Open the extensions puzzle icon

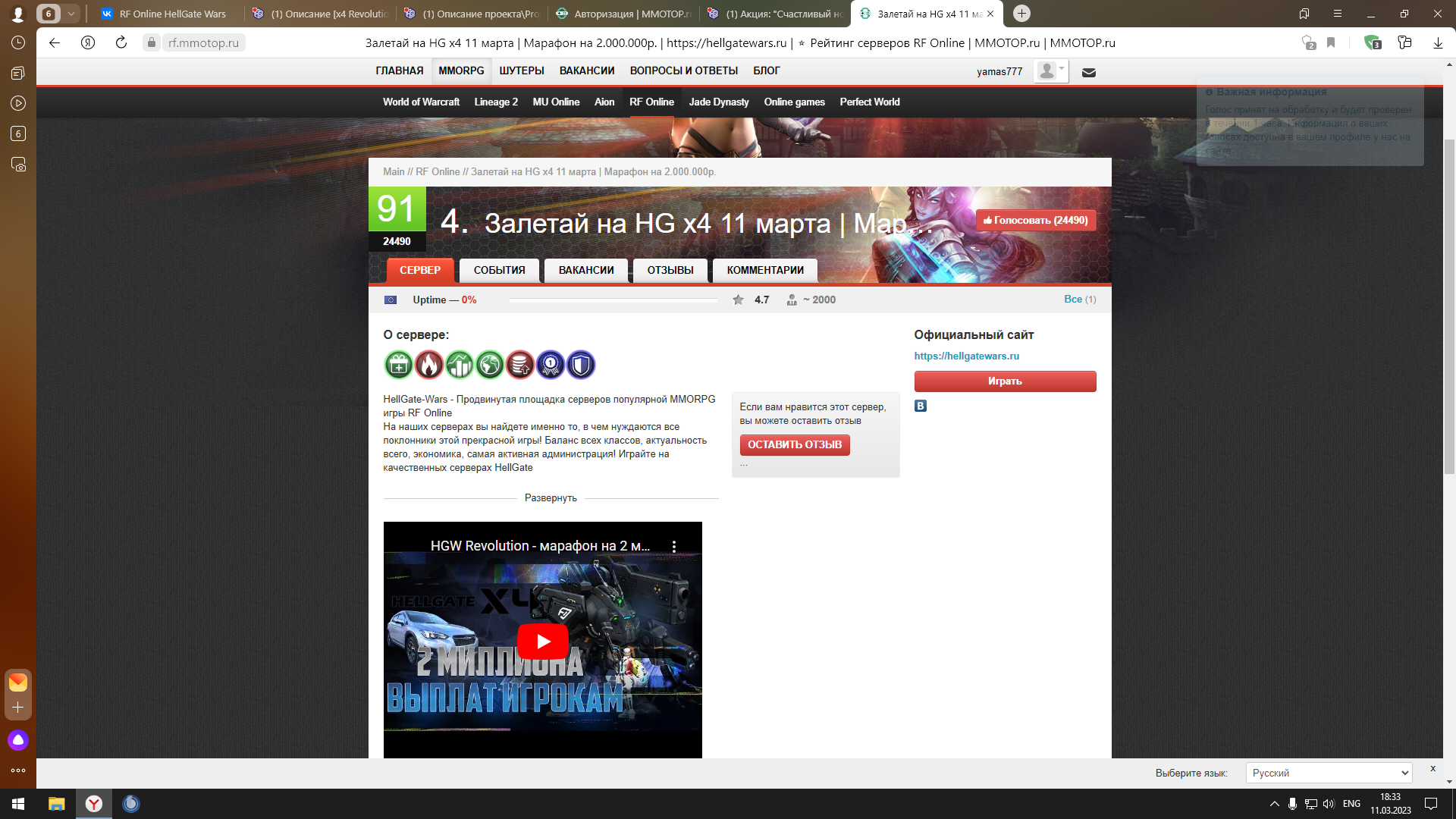[1404, 42]
